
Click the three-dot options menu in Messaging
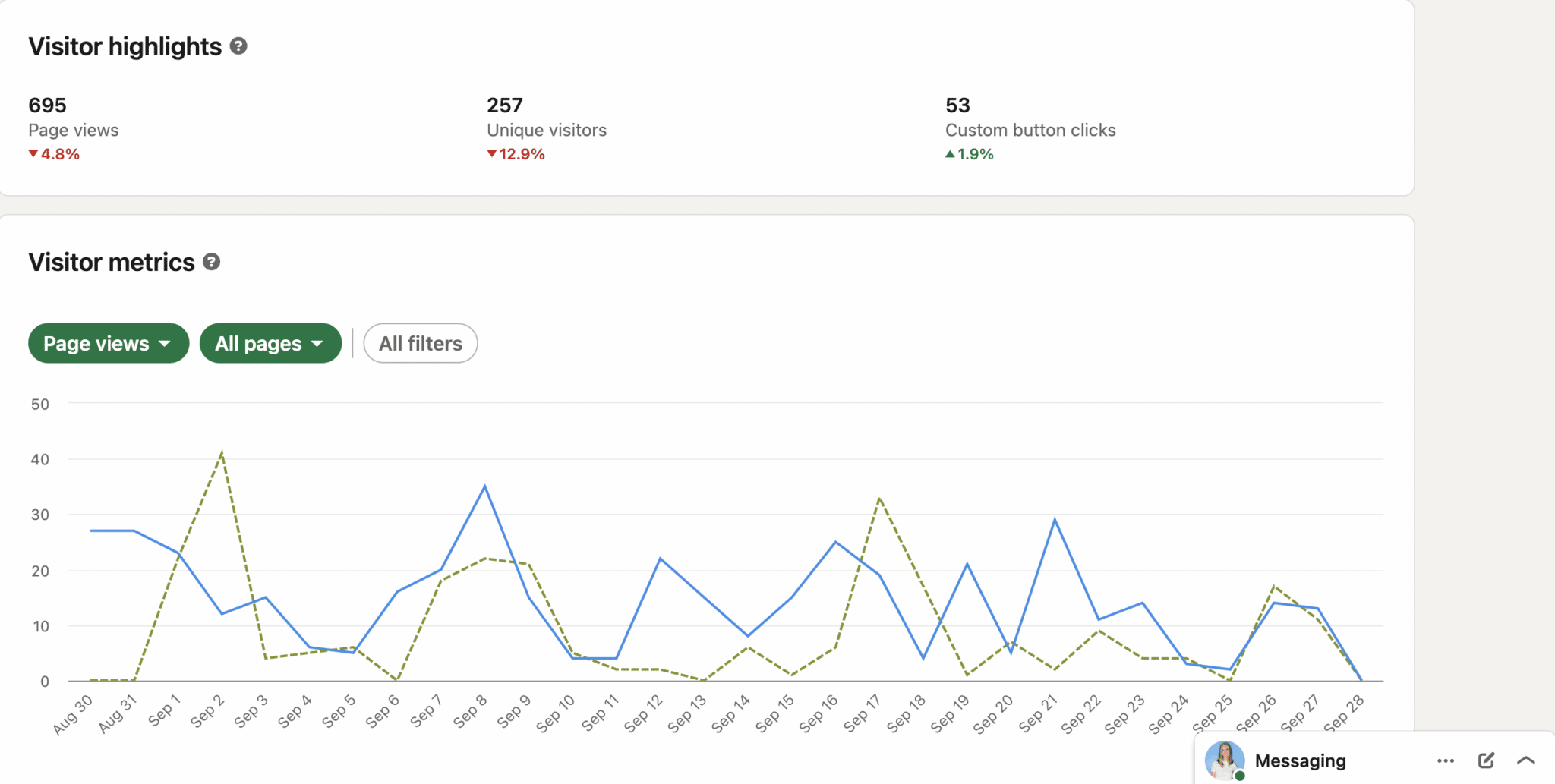click(1446, 760)
